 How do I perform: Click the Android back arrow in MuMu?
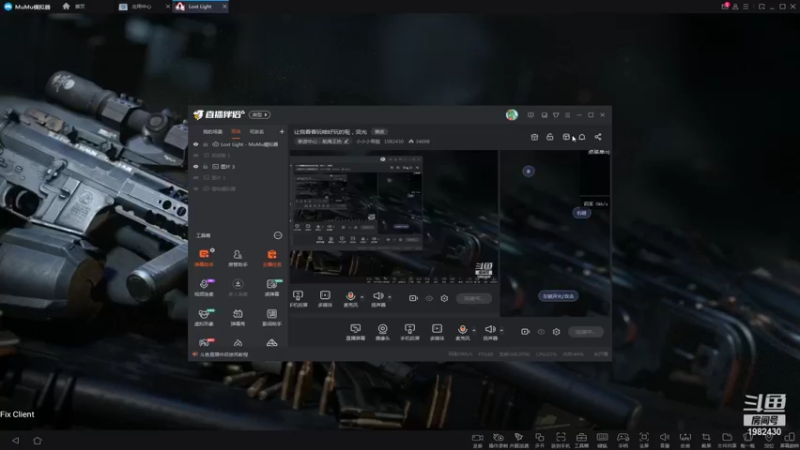point(16,440)
